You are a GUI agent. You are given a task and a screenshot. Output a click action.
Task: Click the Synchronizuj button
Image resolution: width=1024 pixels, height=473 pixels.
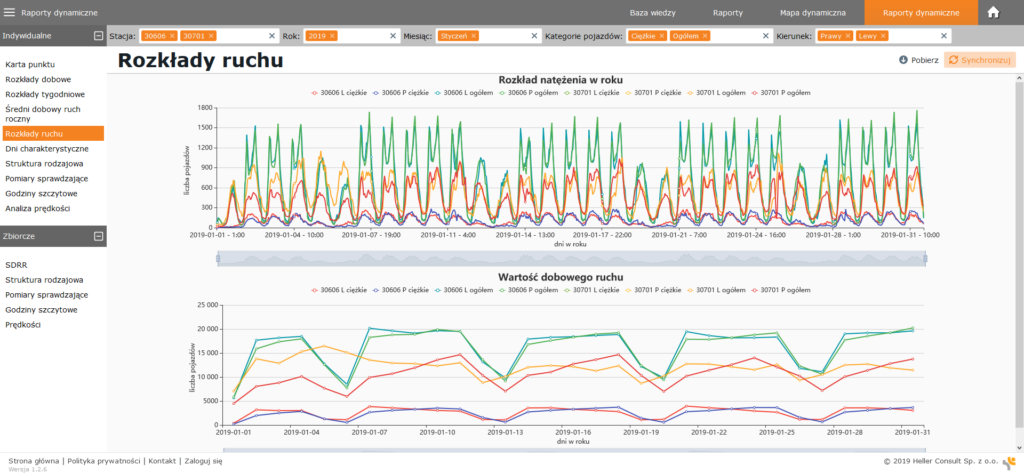[x=980, y=60]
